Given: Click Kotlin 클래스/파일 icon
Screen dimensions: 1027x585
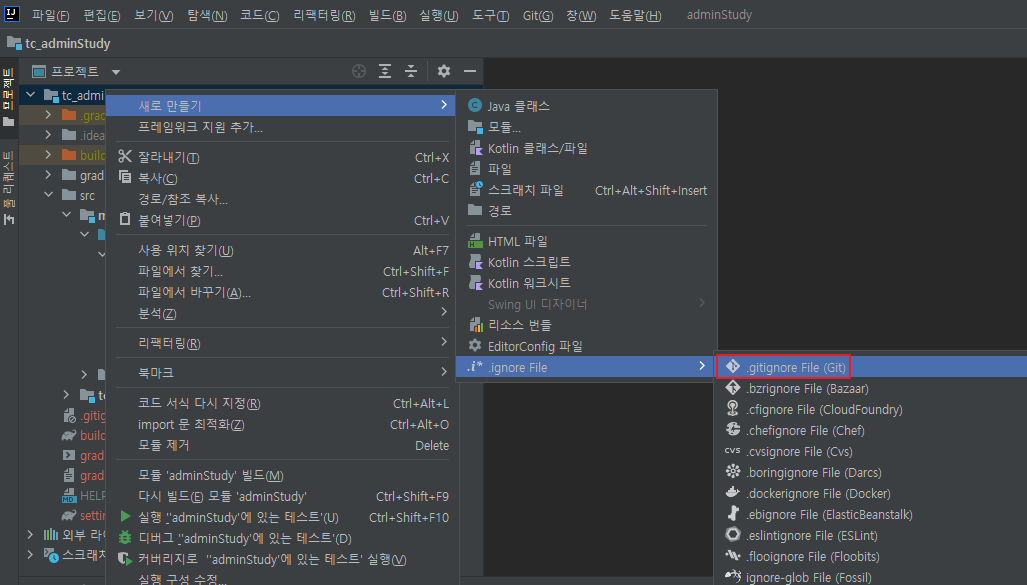Looking at the screenshot, I should coord(476,149).
